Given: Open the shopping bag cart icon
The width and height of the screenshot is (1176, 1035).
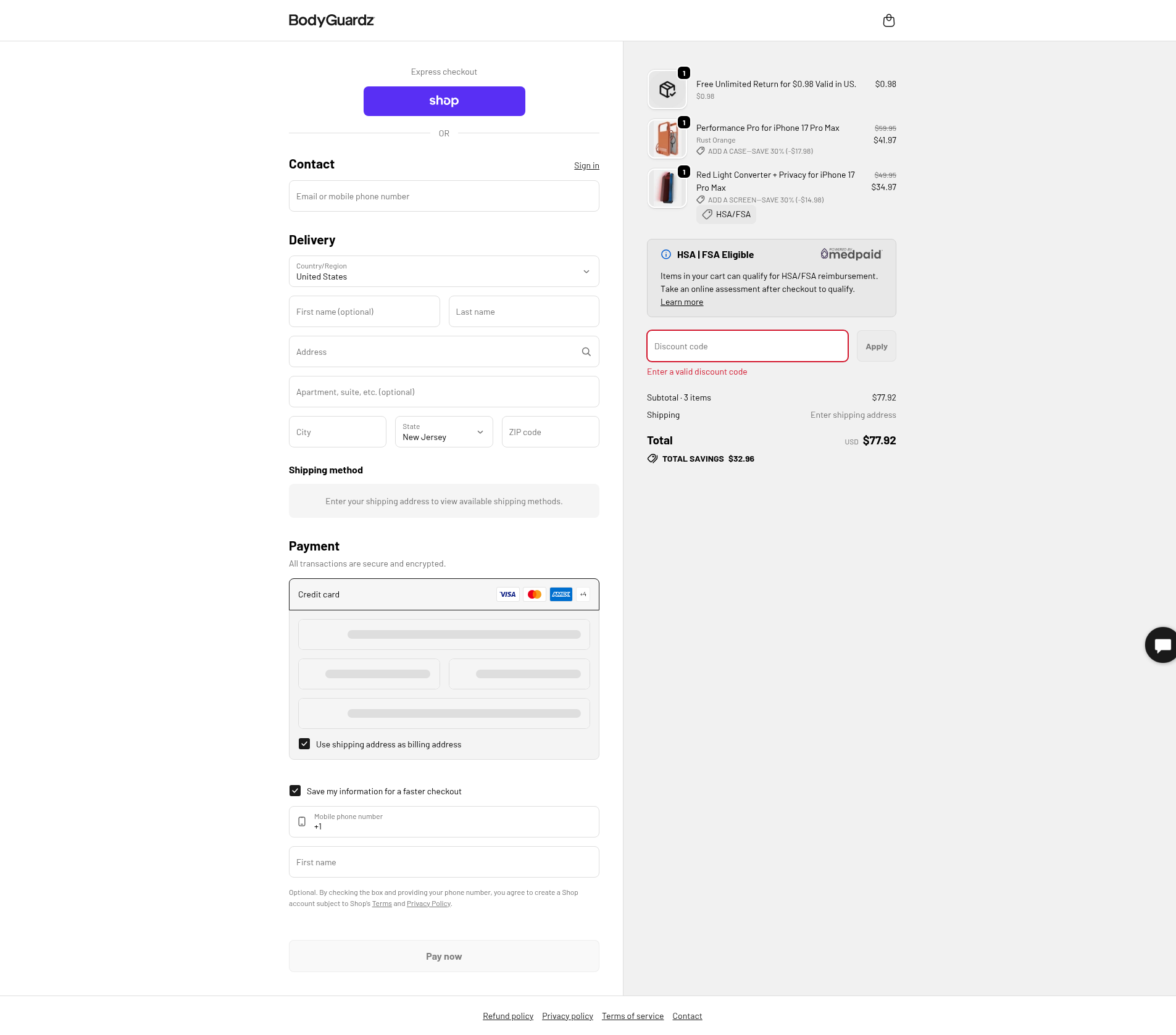Looking at the screenshot, I should click(888, 21).
